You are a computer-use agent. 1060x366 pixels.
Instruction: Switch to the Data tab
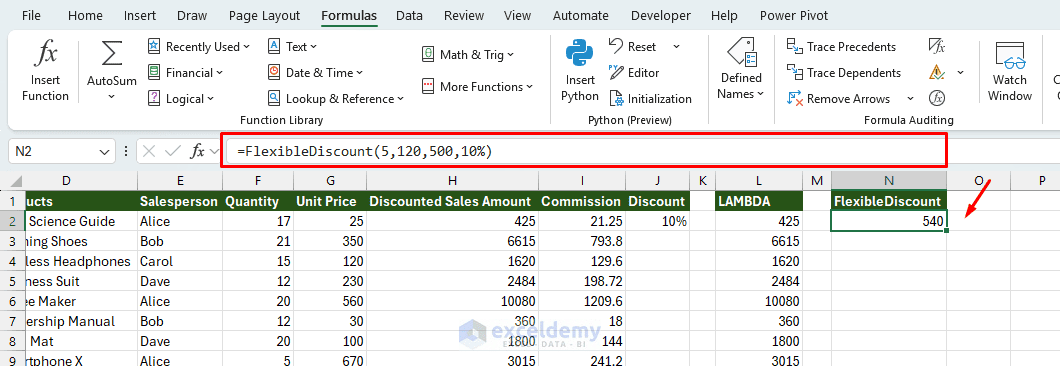click(410, 16)
